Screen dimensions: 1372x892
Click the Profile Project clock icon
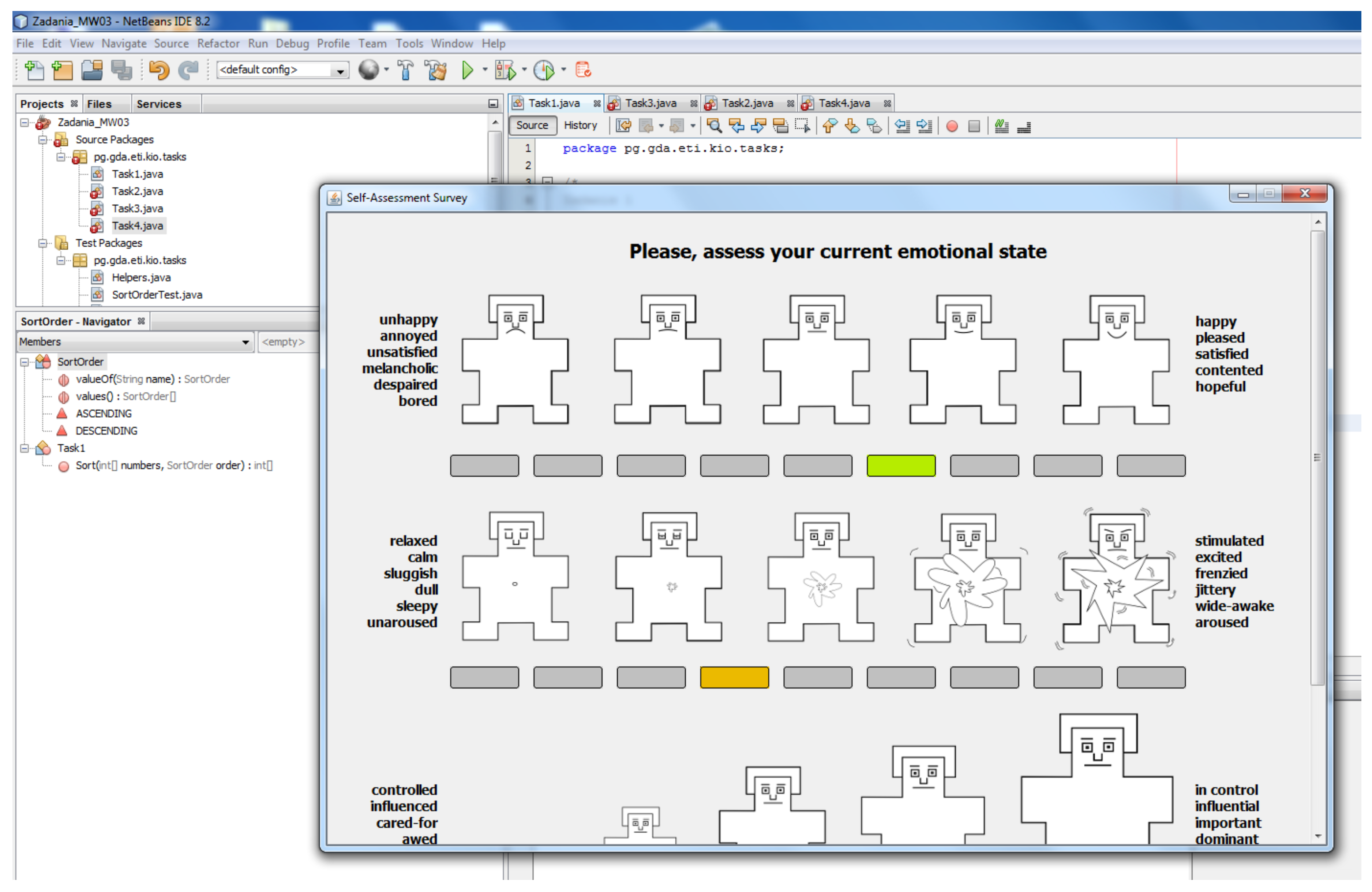(544, 70)
